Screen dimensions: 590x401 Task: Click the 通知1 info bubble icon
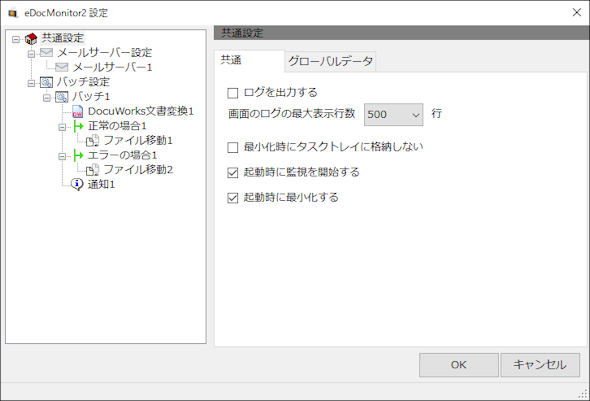pyautogui.click(x=77, y=184)
